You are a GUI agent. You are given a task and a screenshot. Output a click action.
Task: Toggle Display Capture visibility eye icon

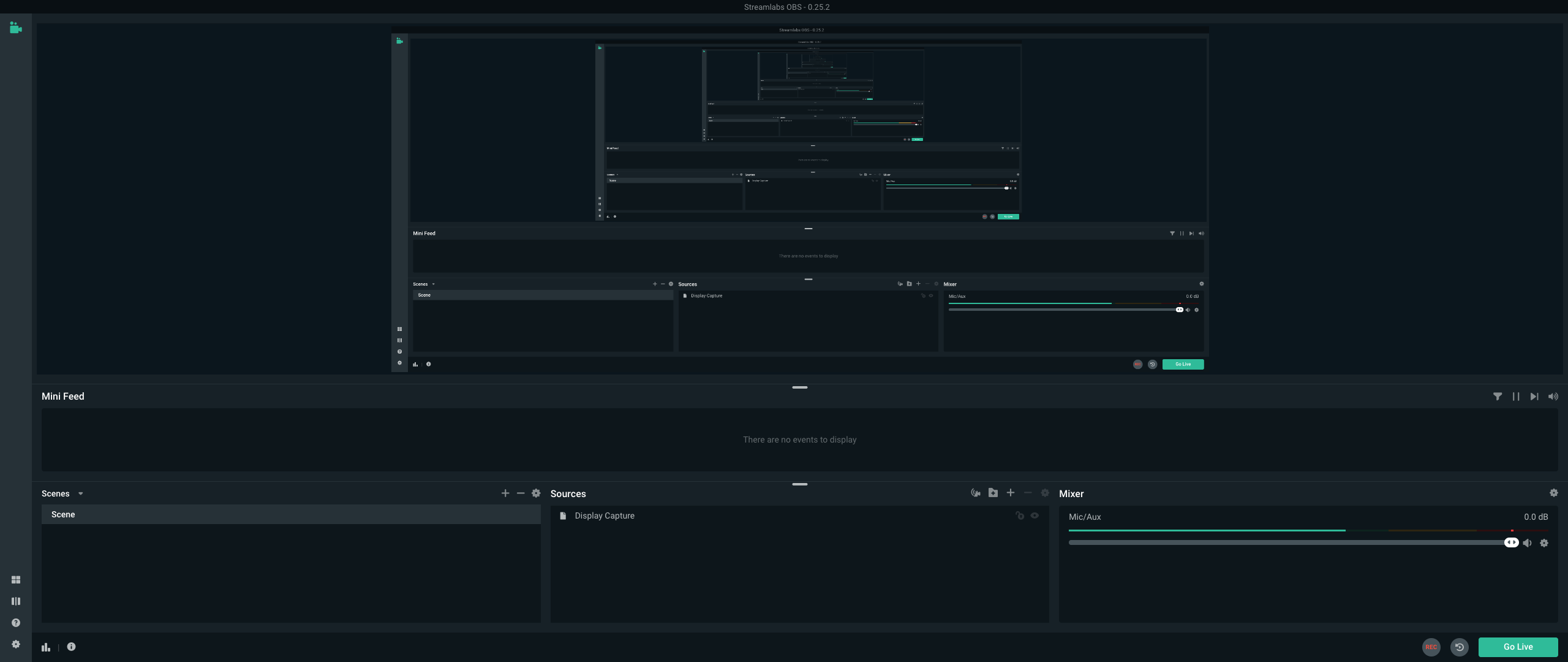(x=1035, y=516)
